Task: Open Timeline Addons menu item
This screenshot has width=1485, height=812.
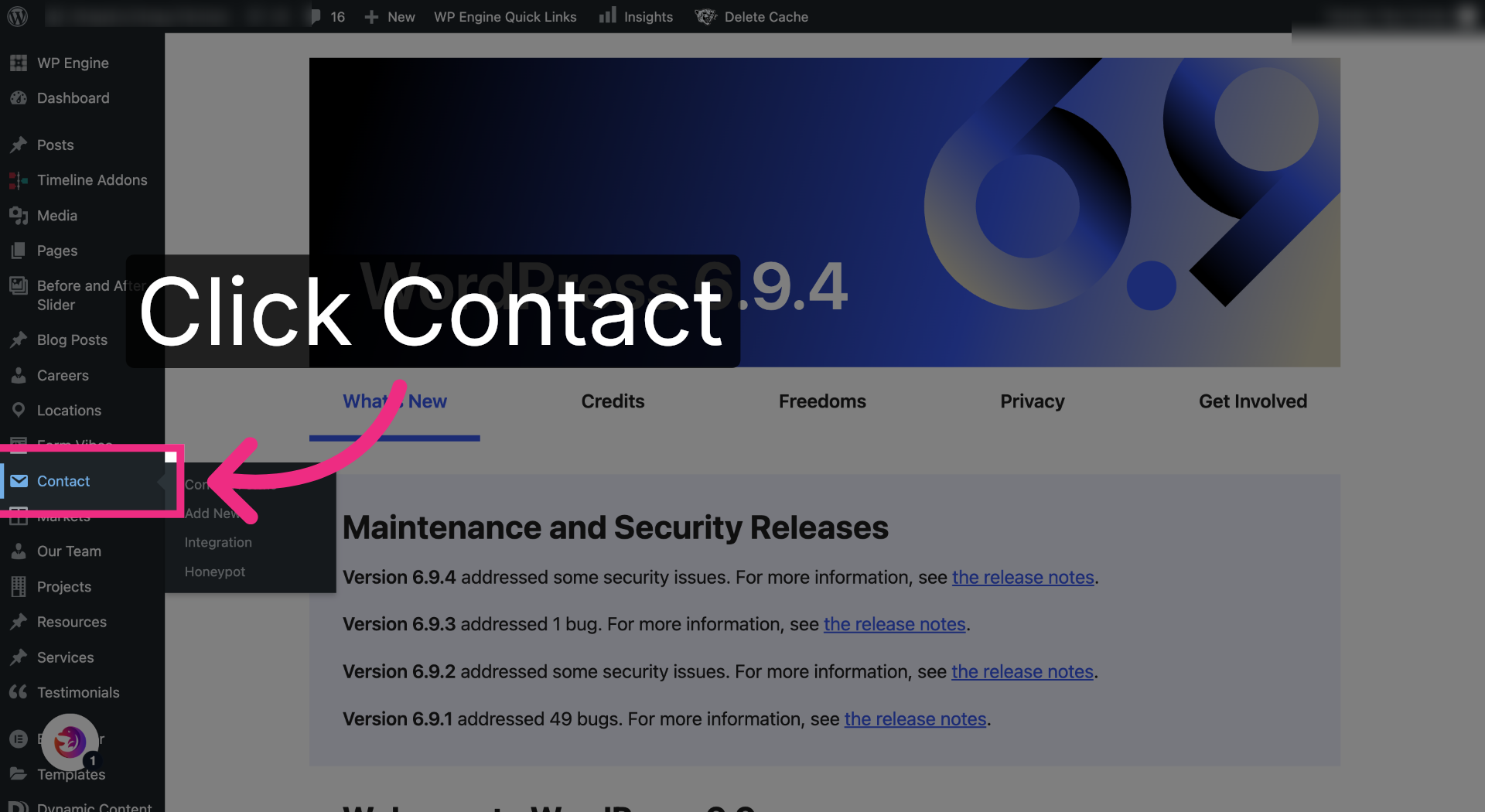Action: click(x=92, y=180)
